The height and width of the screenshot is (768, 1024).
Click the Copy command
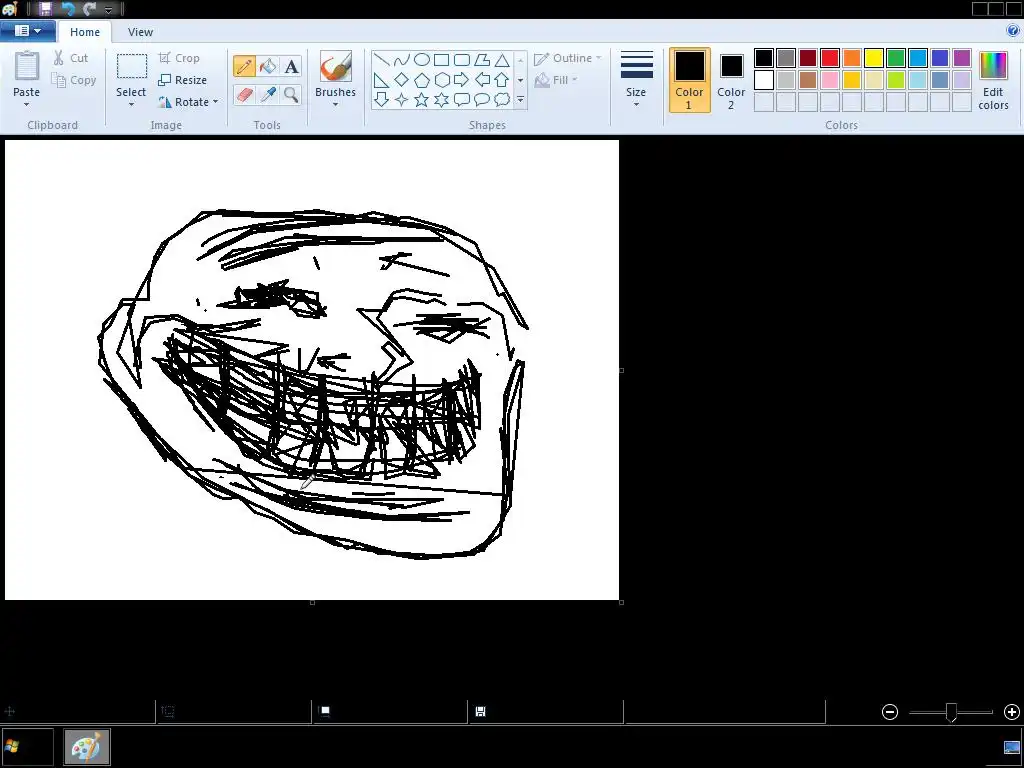point(74,80)
